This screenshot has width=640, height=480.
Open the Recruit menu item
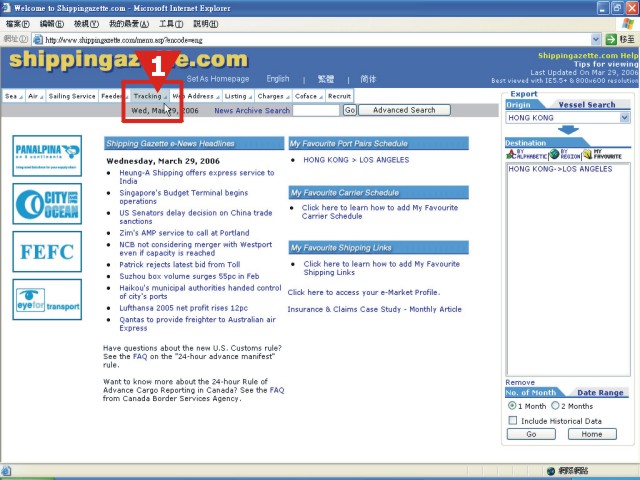click(x=339, y=96)
